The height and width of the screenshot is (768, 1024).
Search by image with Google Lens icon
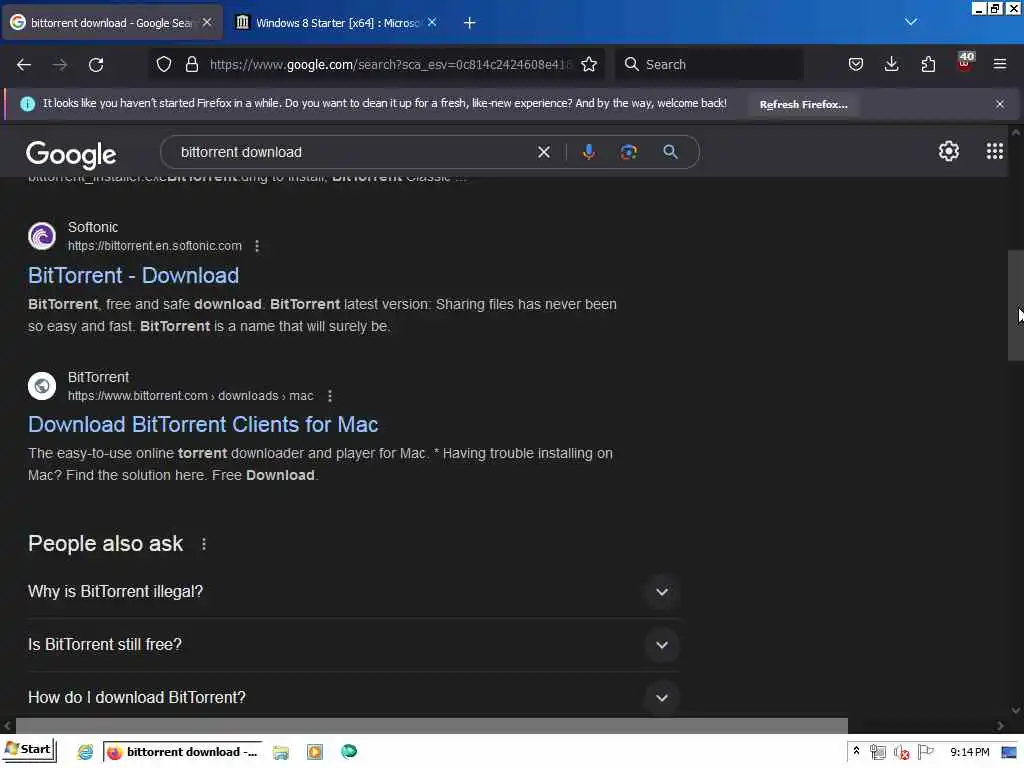click(628, 152)
